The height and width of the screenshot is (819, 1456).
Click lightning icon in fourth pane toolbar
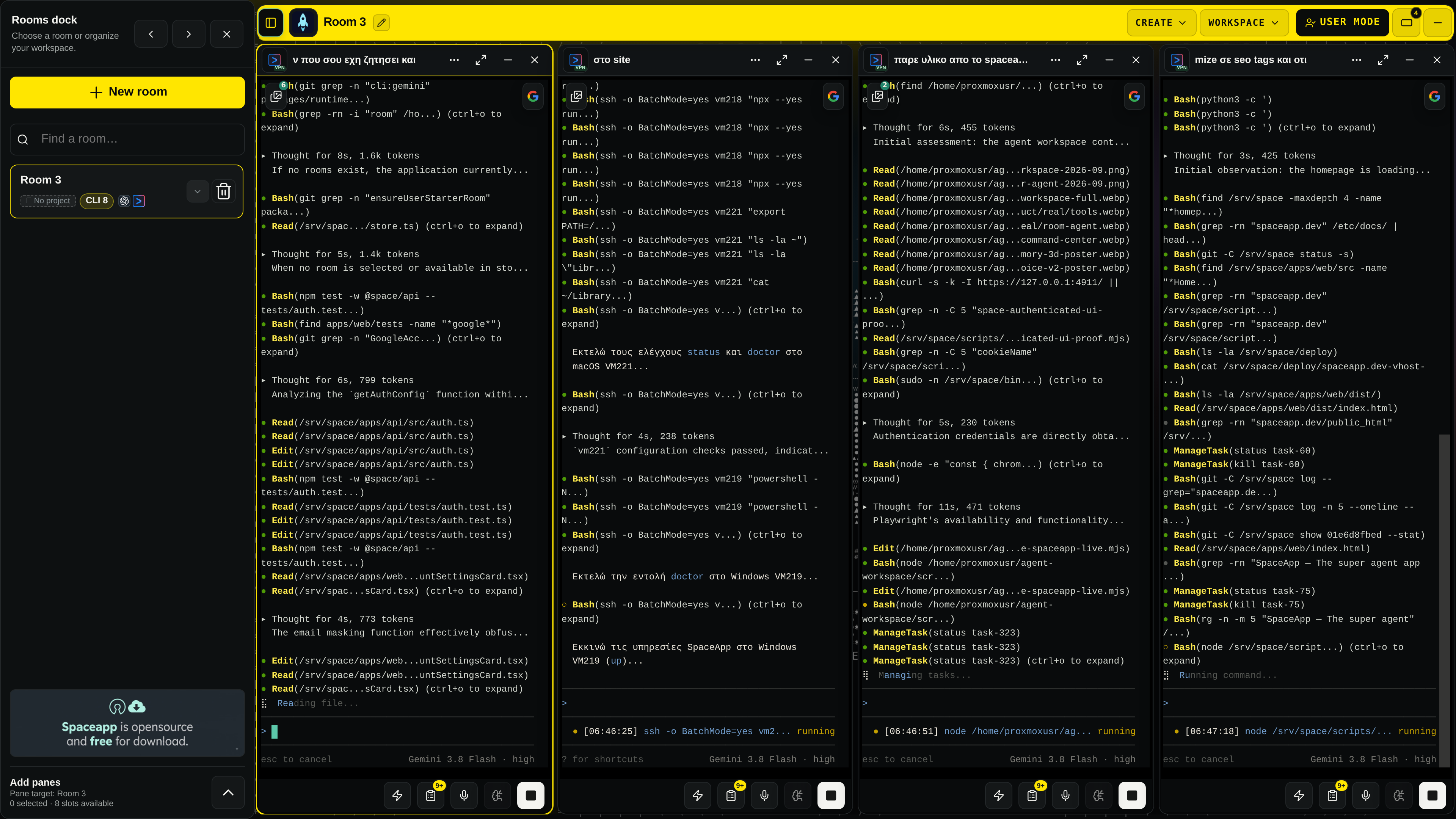click(x=1299, y=796)
